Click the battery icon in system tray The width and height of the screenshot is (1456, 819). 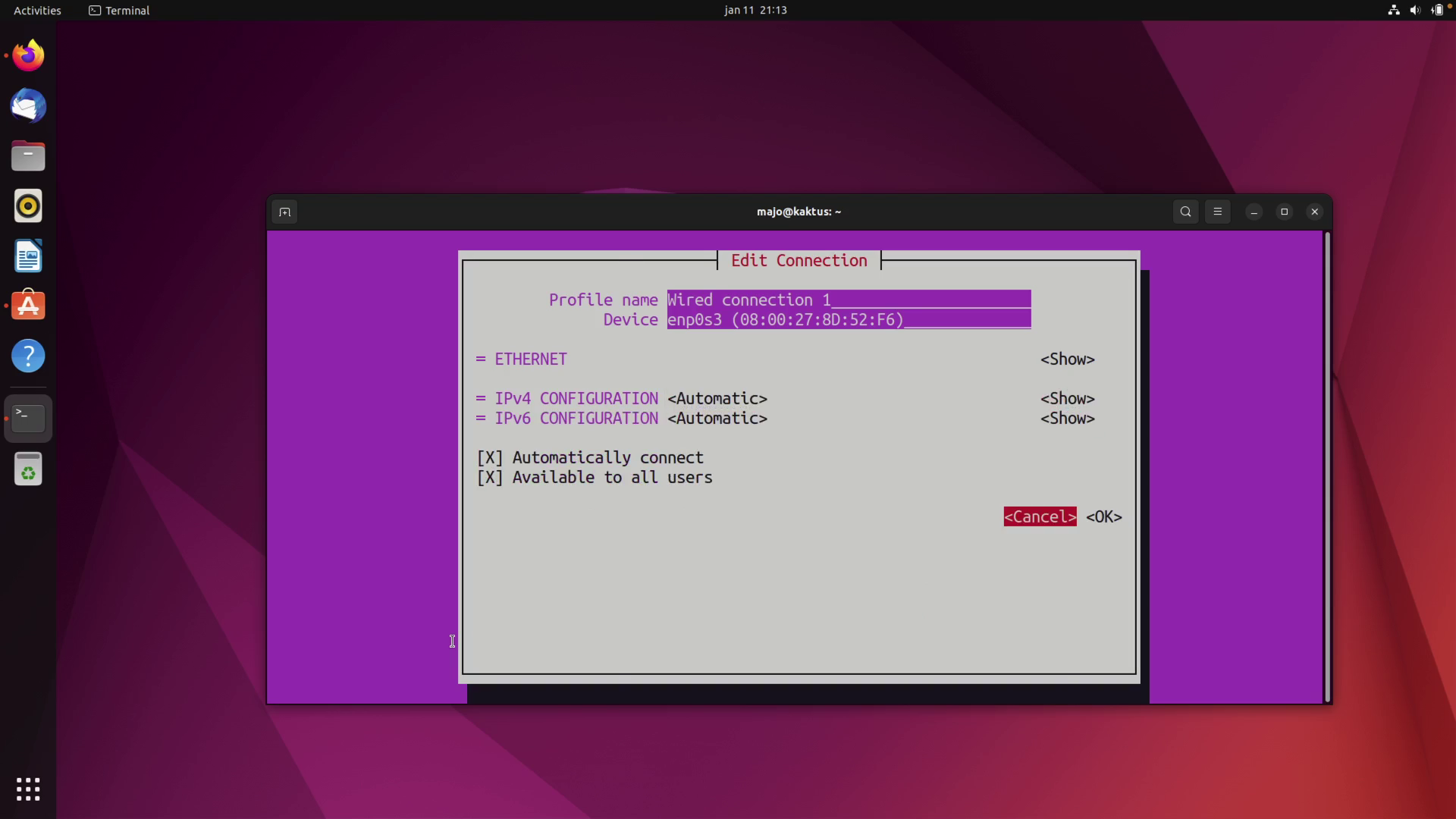click(1437, 11)
